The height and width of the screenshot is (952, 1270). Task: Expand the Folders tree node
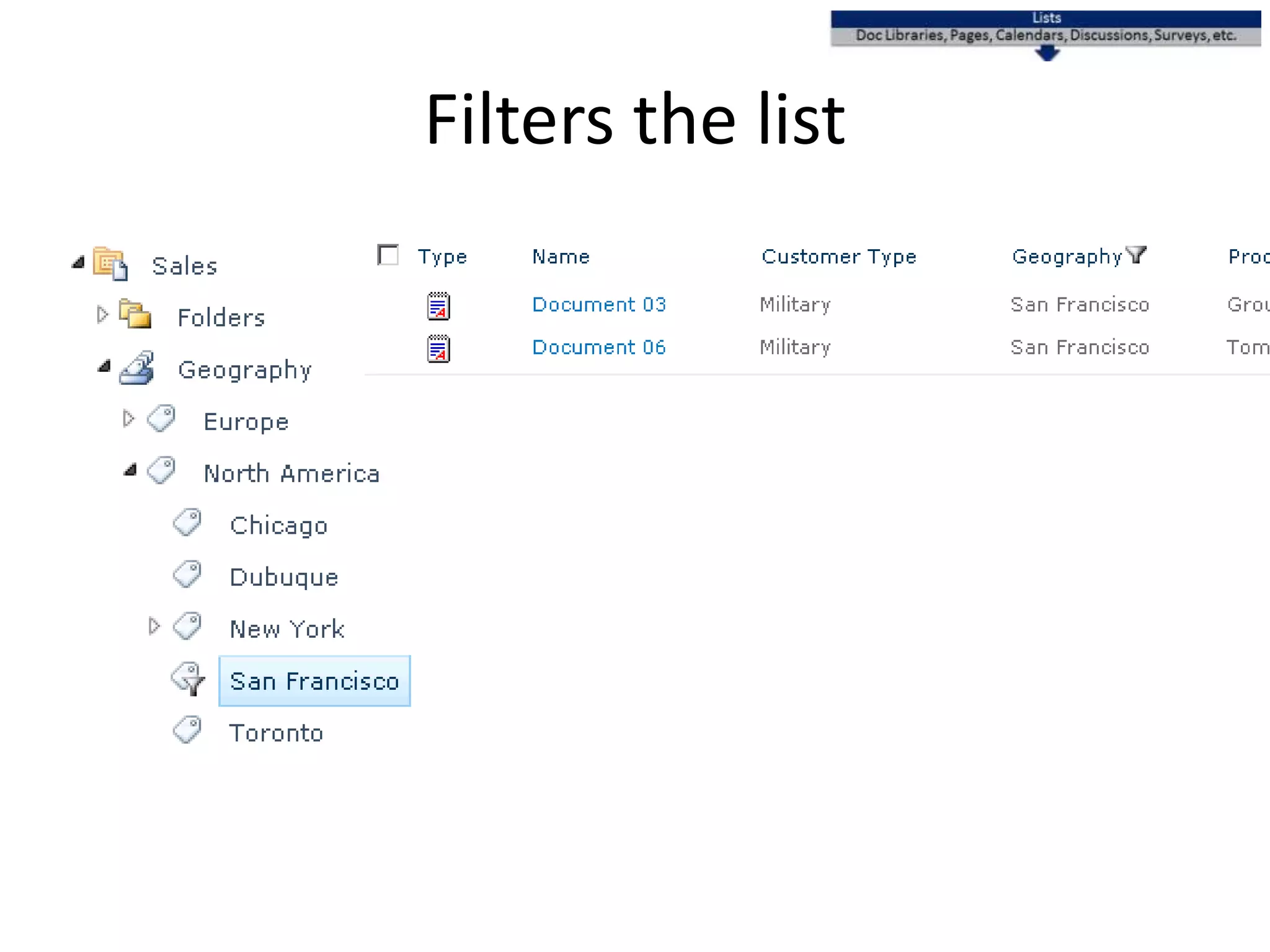point(103,315)
